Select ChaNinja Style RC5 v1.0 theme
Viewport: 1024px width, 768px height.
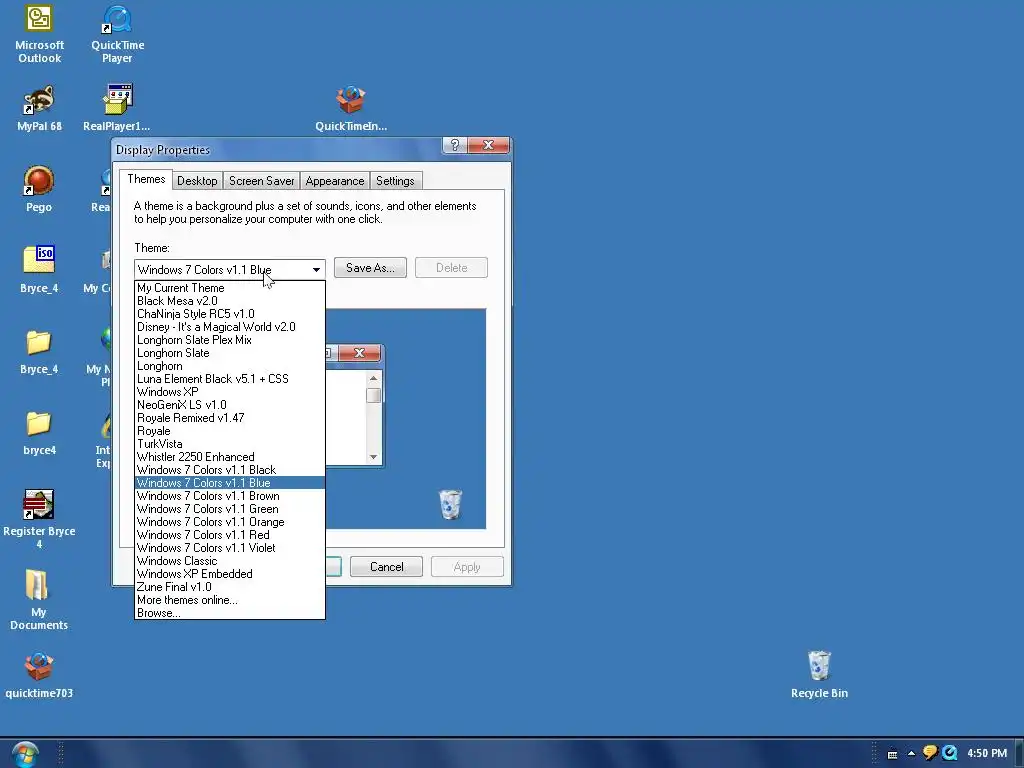[230, 314]
